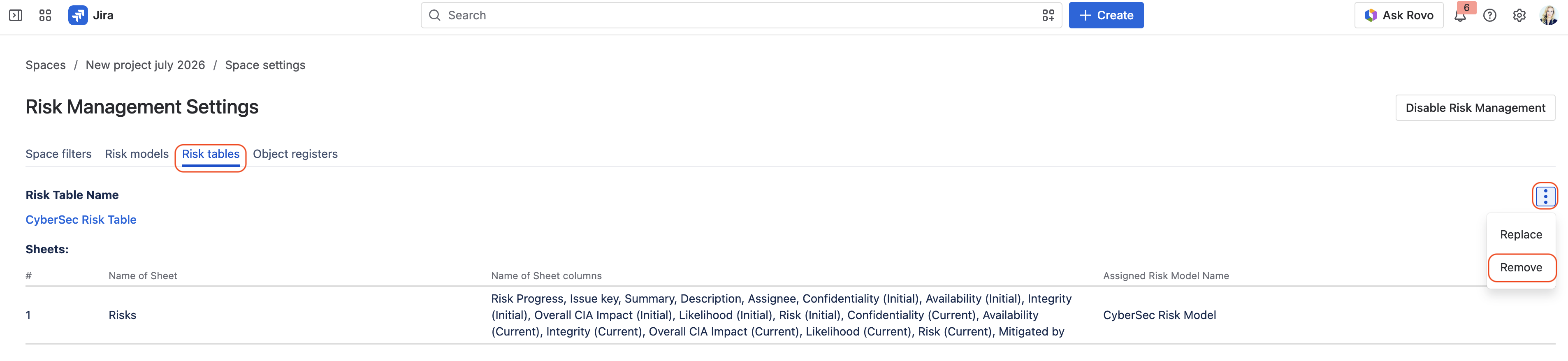Image resolution: width=1568 pixels, height=361 pixels.
Task: Open the app switcher grid icon
Action: point(45,15)
